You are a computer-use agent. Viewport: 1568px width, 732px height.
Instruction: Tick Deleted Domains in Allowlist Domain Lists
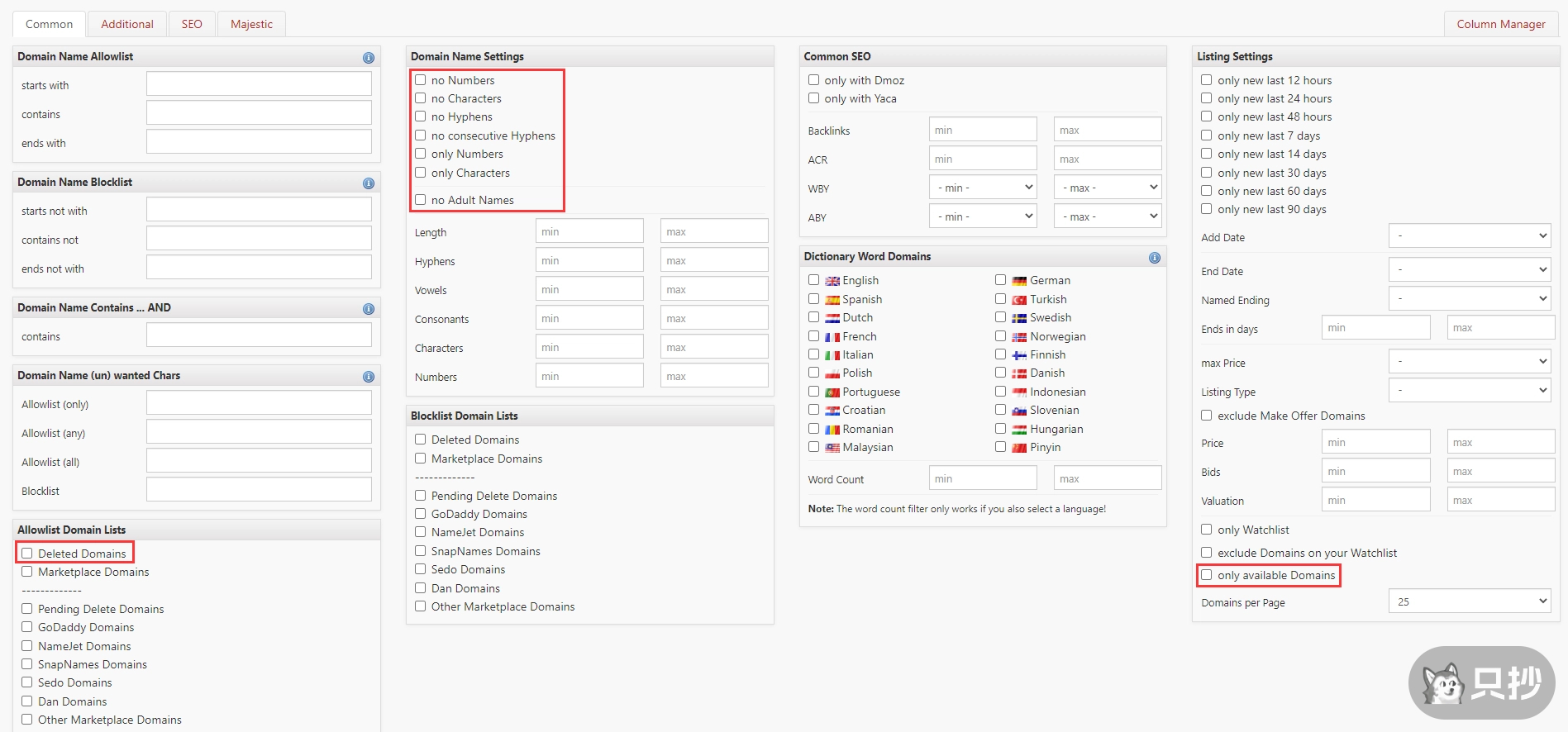coord(27,554)
